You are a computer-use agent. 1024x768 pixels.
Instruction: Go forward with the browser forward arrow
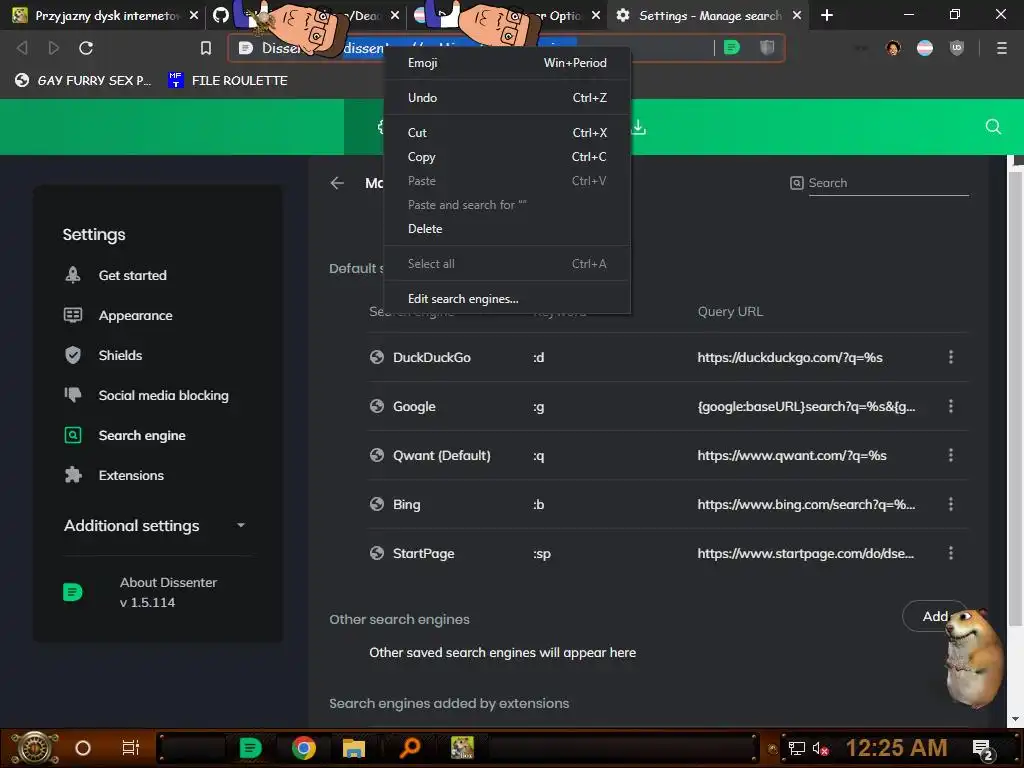click(x=54, y=48)
